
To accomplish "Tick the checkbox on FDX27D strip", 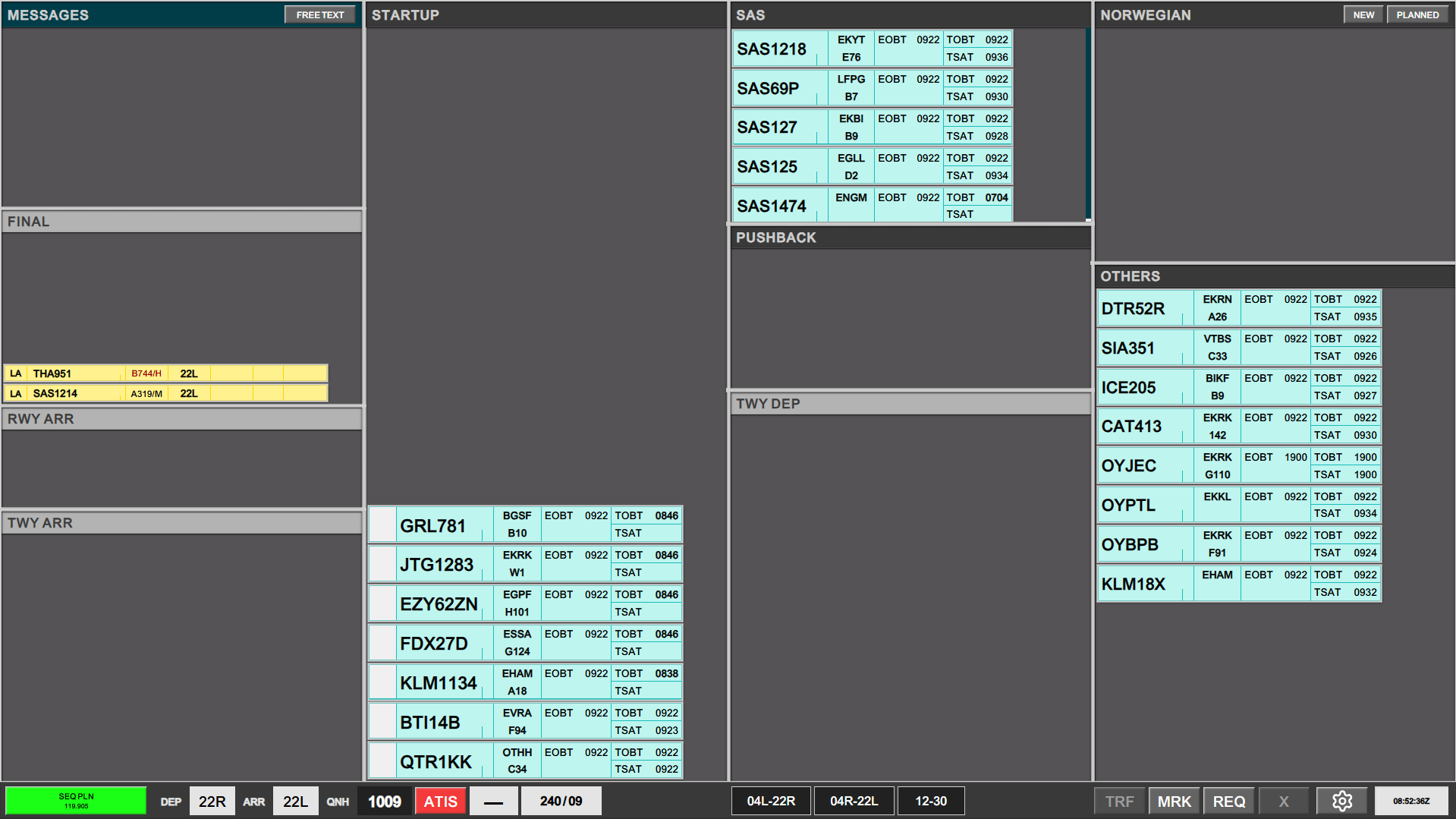I will (382, 643).
